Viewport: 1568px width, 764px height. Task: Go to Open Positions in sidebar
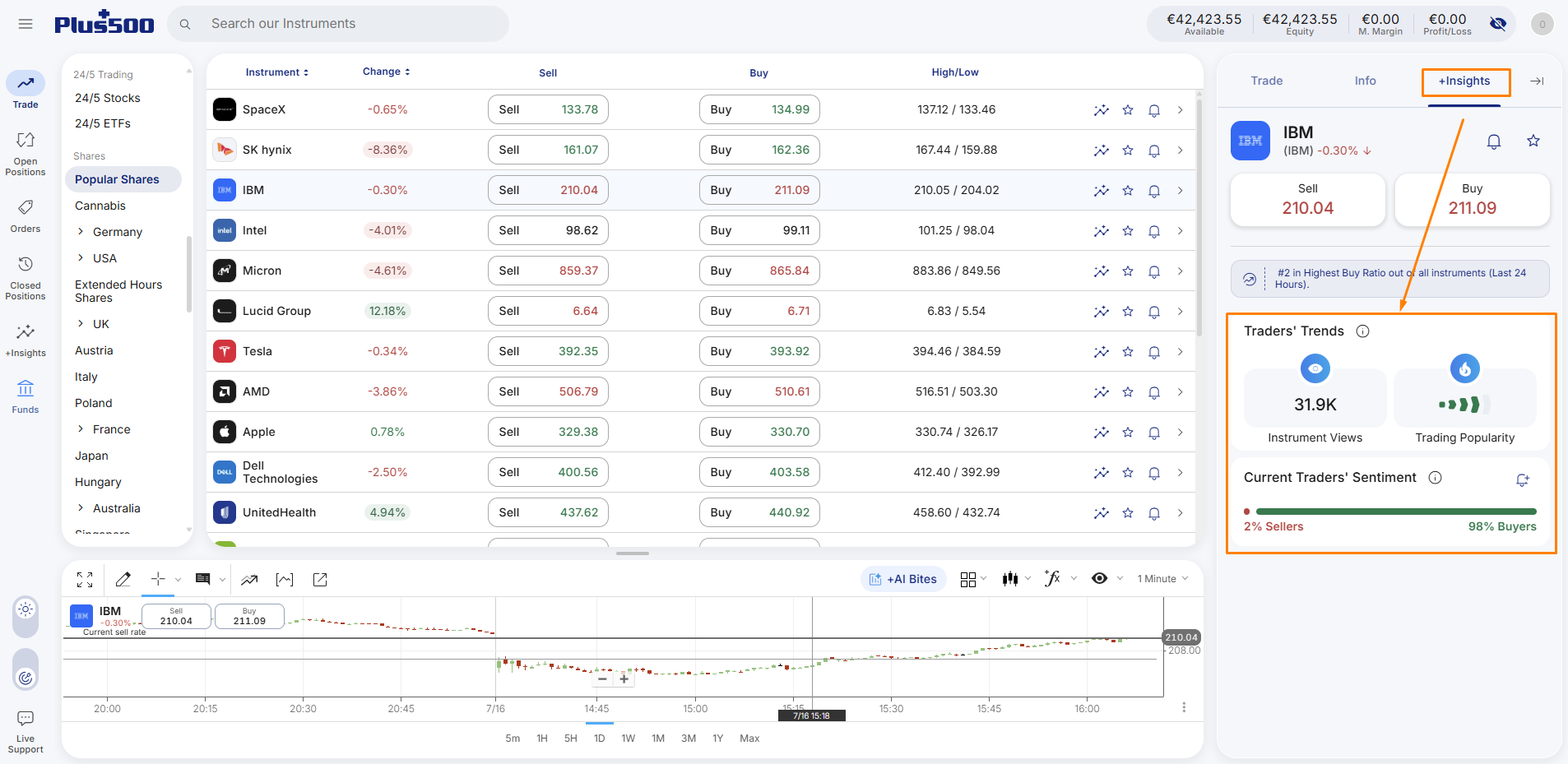(x=26, y=154)
